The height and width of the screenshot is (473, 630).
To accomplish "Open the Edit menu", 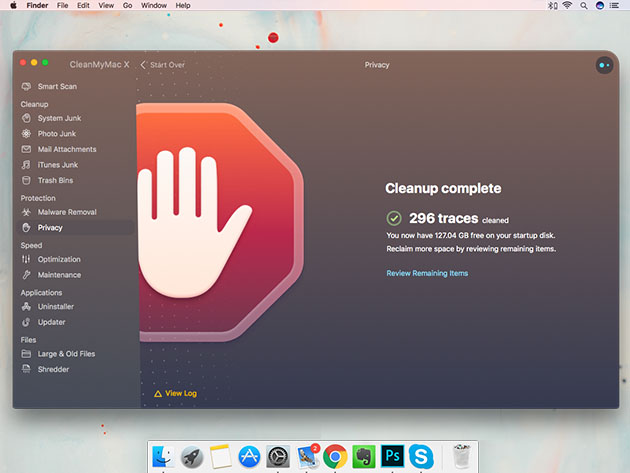I will click(x=83, y=6).
